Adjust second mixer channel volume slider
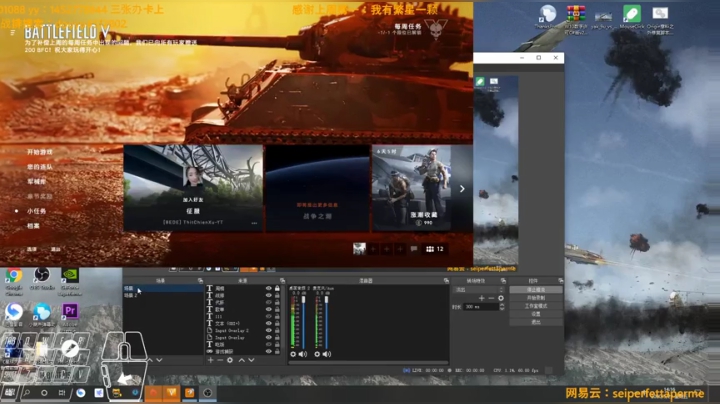The width and height of the screenshot is (720, 404). [326, 324]
